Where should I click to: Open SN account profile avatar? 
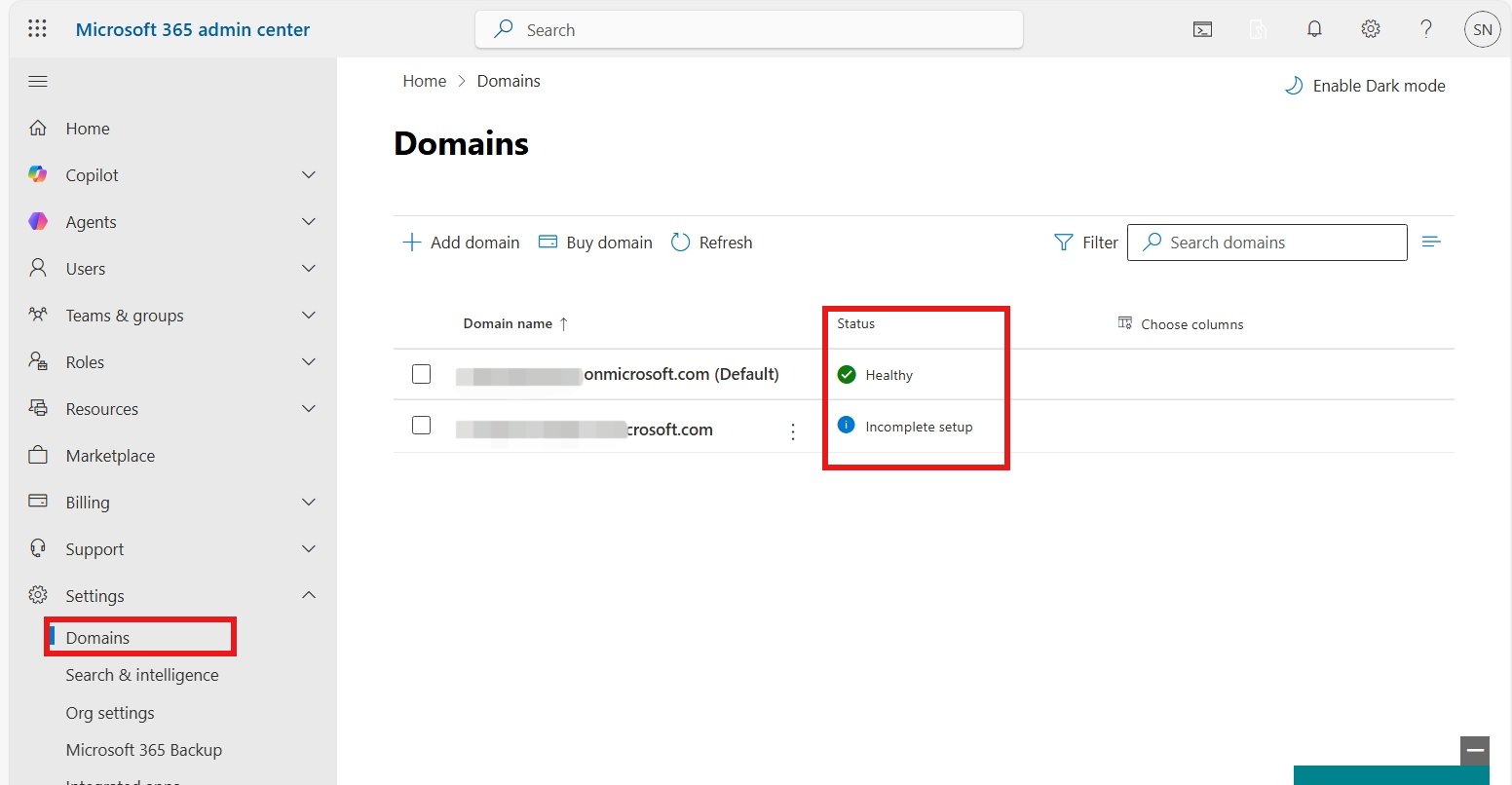pyautogui.click(x=1483, y=29)
